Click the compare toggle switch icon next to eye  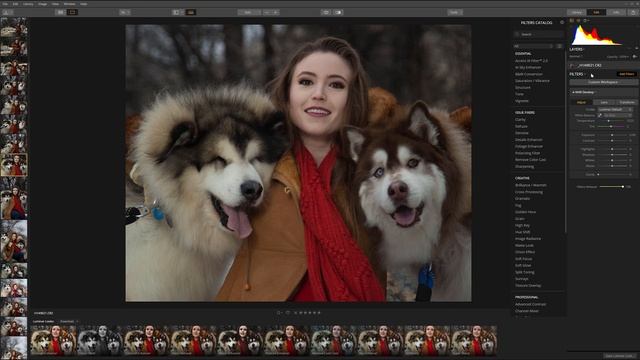click(x=338, y=12)
